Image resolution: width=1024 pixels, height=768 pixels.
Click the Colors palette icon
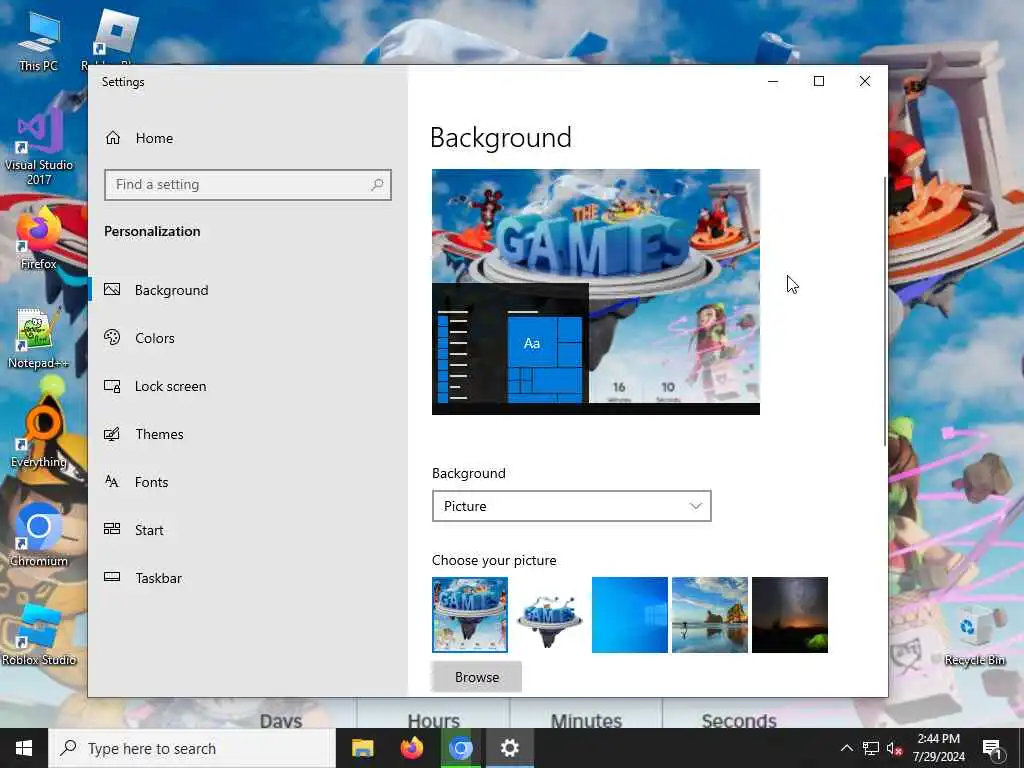pos(112,337)
